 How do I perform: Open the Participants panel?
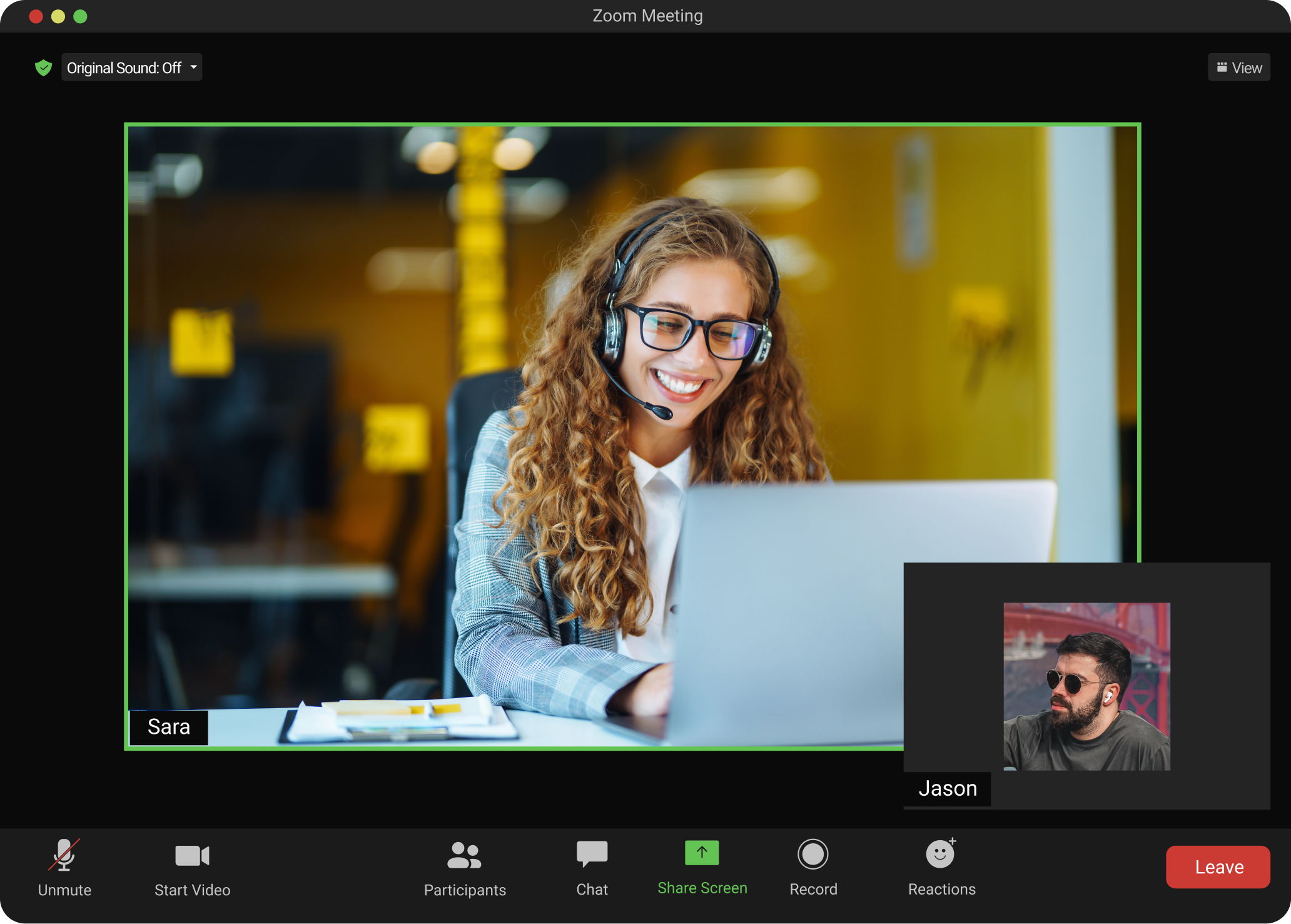point(465,869)
